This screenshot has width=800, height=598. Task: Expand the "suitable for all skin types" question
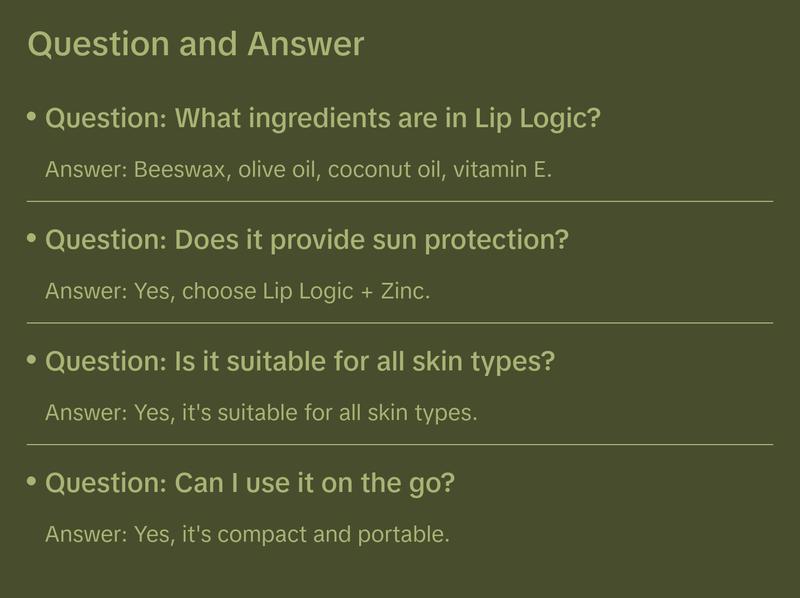pyautogui.click(x=300, y=362)
